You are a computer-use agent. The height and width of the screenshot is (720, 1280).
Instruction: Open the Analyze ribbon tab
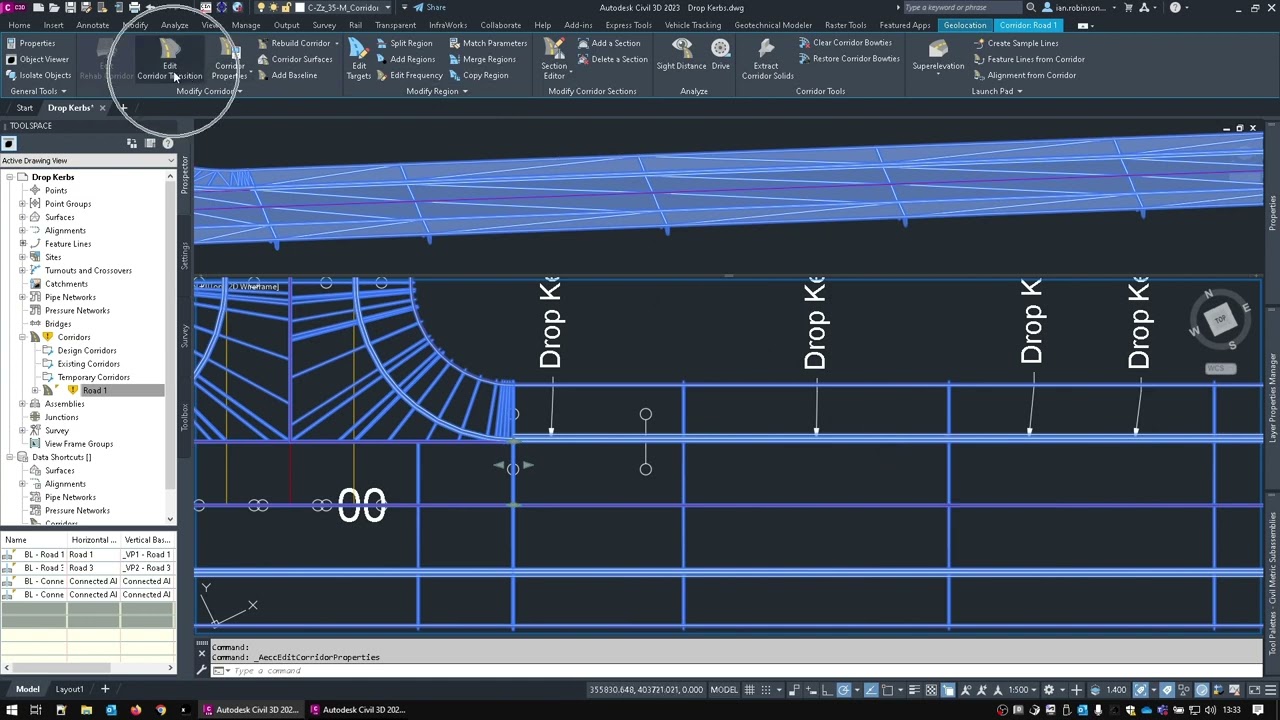(x=174, y=25)
